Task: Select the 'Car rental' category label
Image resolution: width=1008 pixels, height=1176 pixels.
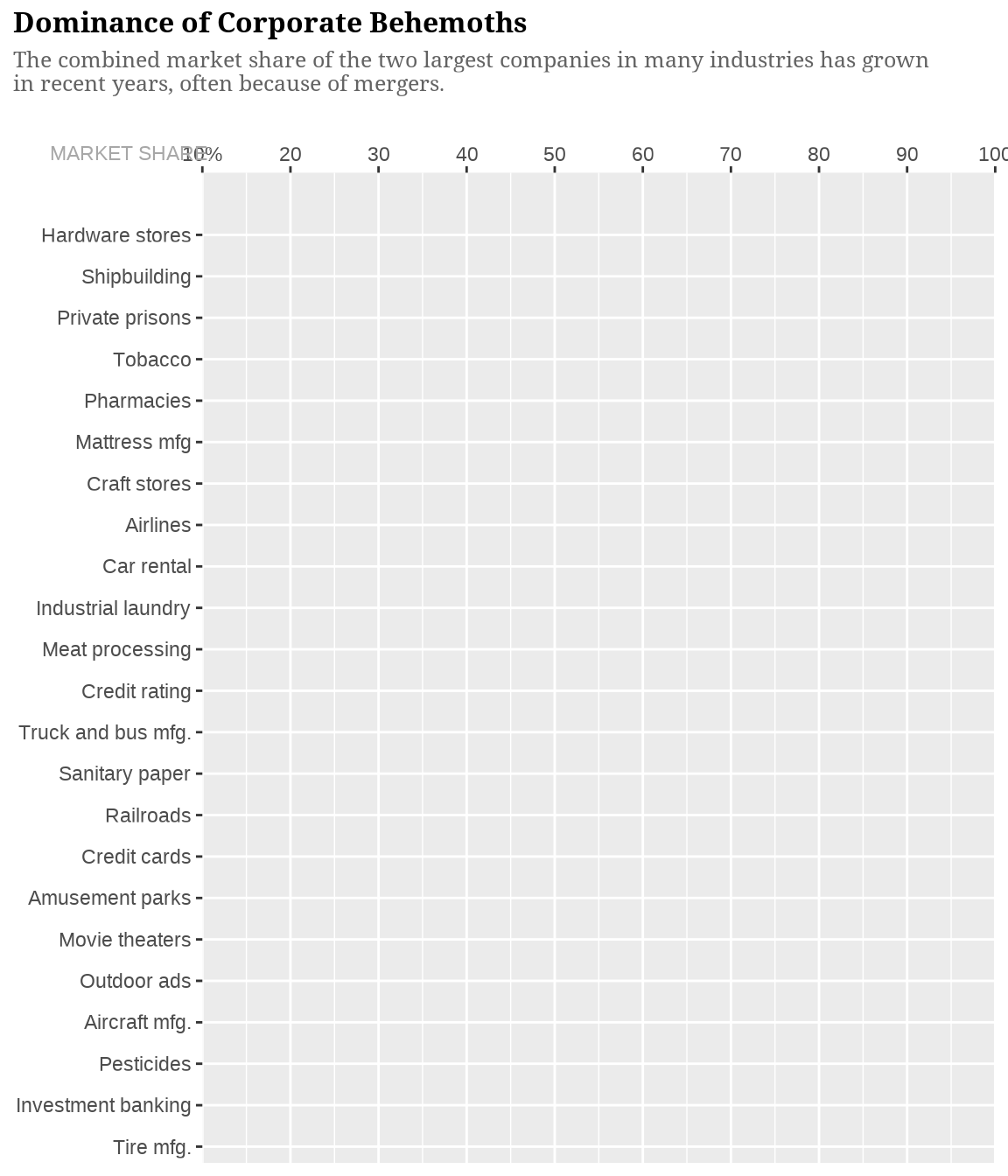Action: [x=146, y=567]
